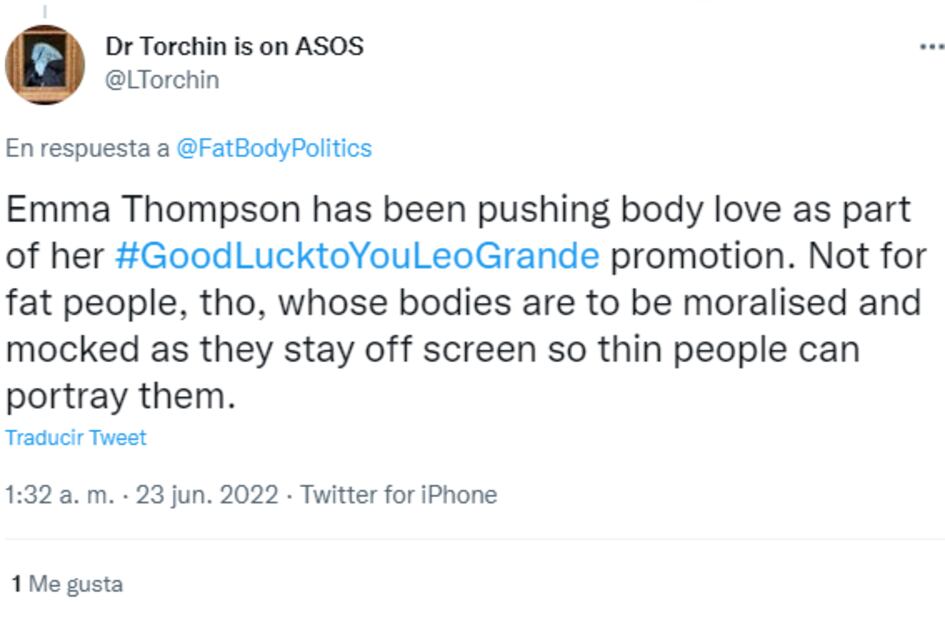View the 1 Me gusta likes list
The width and height of the screenshot is (945, 620).
click(x=67, y=584)
